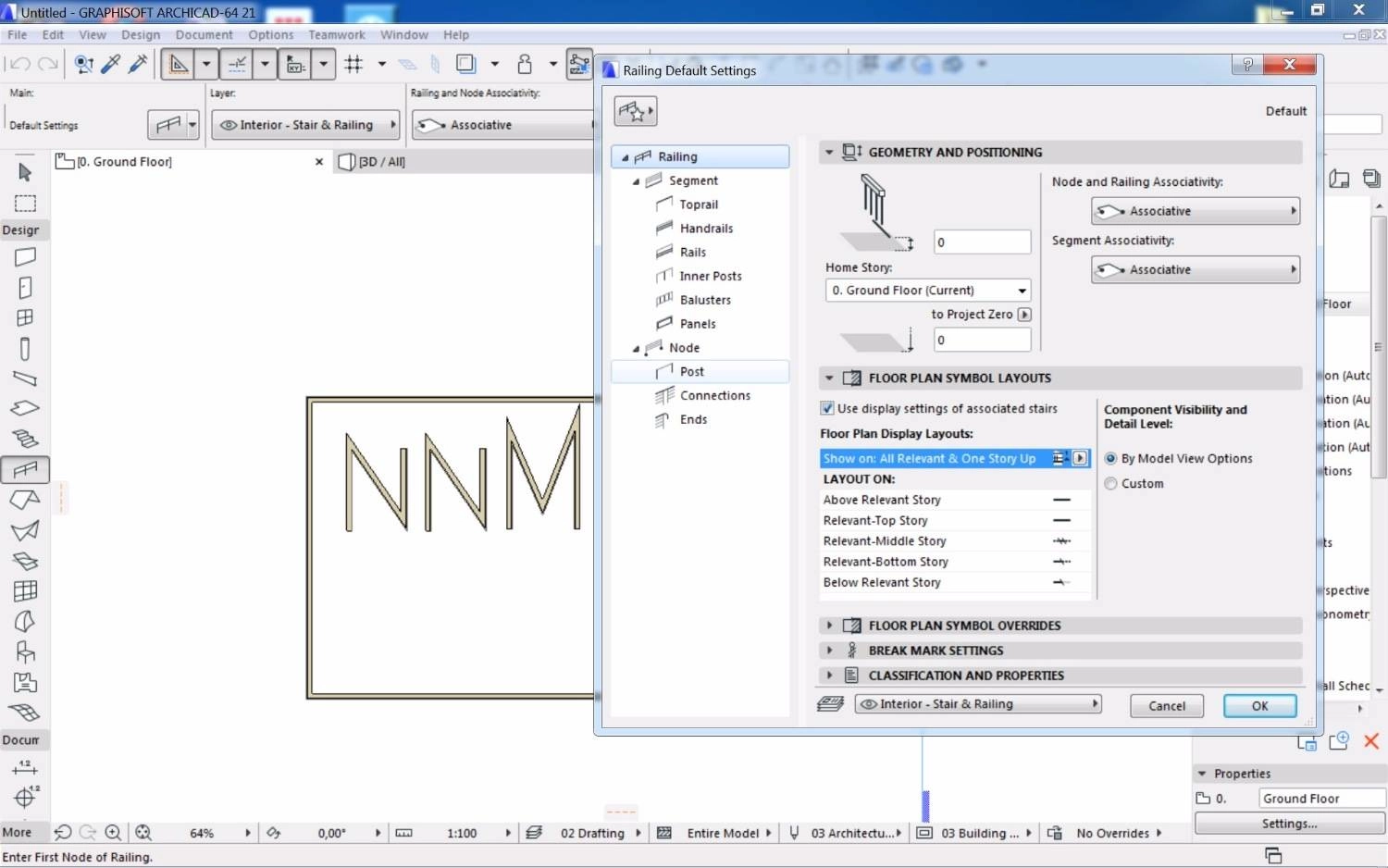
Task: Select the Column tool in toolbox
Action: pyautogui.click(x=25, y=349)
